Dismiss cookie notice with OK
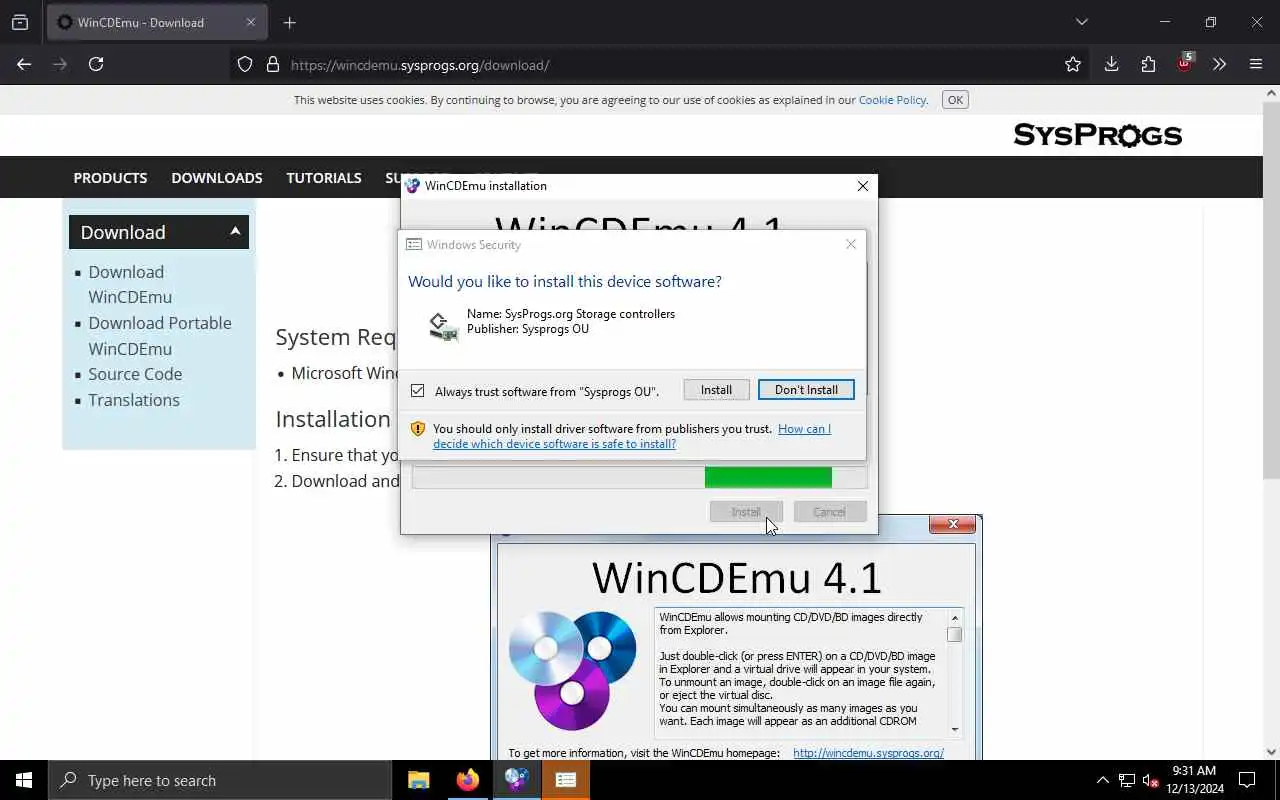1280x800 pixels. pos(955,100)
